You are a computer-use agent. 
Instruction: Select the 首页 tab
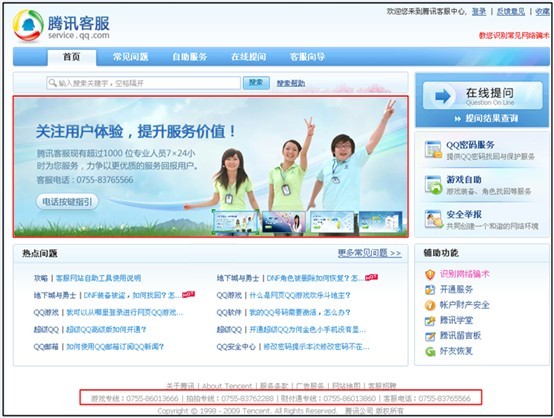pyautogui.click(x=72, y=57)
